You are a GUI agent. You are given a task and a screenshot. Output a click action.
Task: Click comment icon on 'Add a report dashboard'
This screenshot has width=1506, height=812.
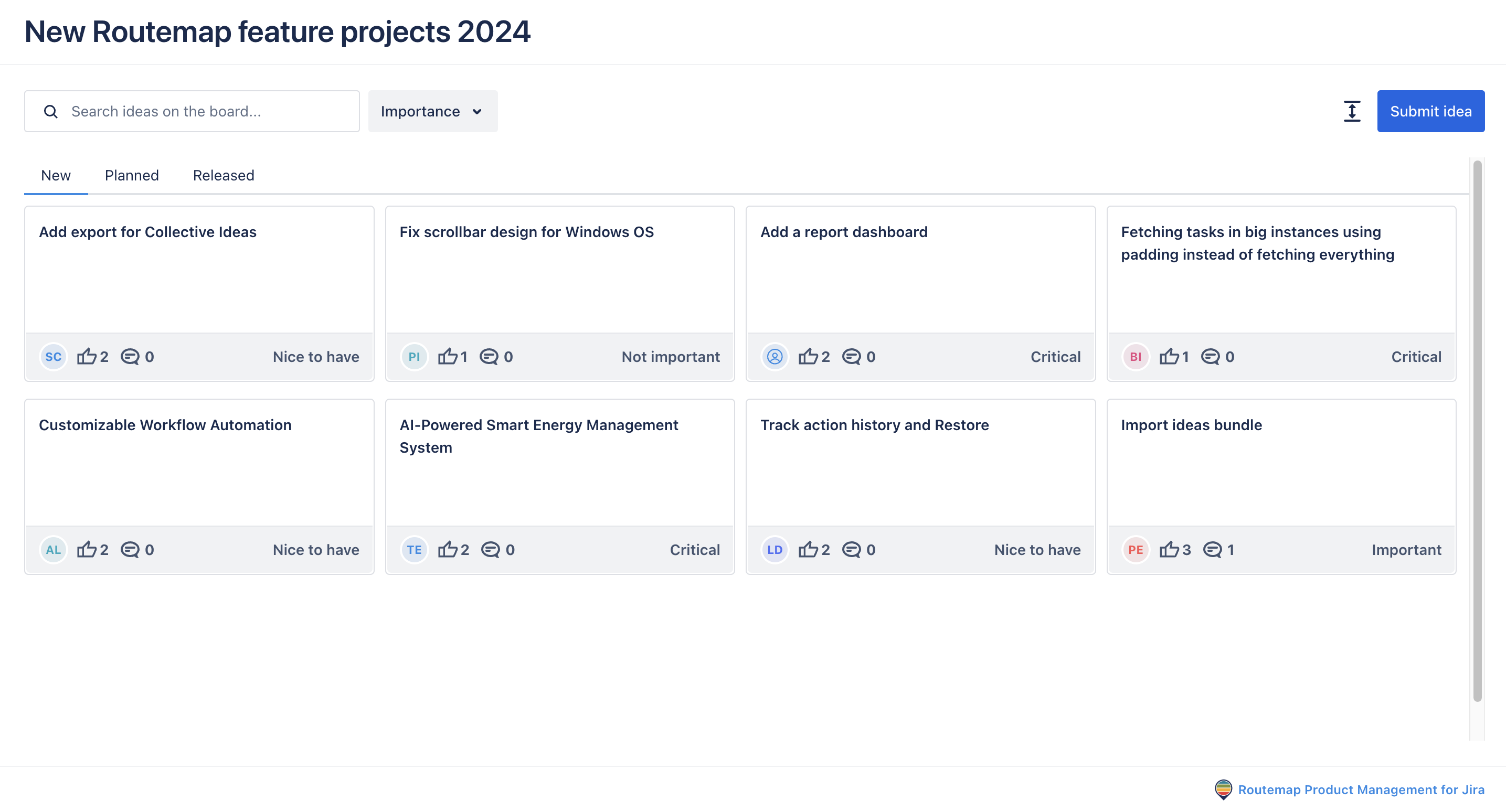coord(851,356)
